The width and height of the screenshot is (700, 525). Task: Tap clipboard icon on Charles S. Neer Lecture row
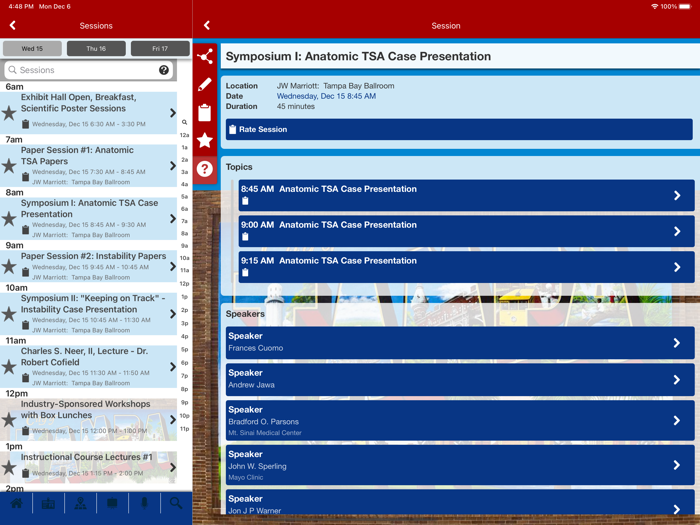tap(25, 378)
